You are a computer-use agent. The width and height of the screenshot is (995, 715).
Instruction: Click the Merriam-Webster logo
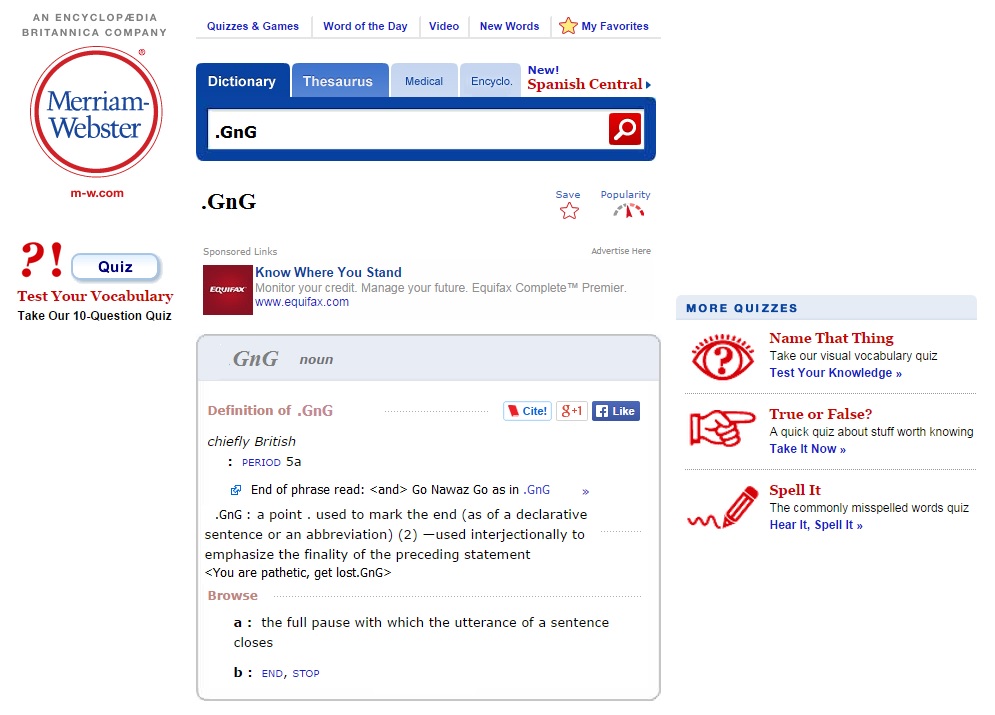pyautogui.click(x=95, y=112)
